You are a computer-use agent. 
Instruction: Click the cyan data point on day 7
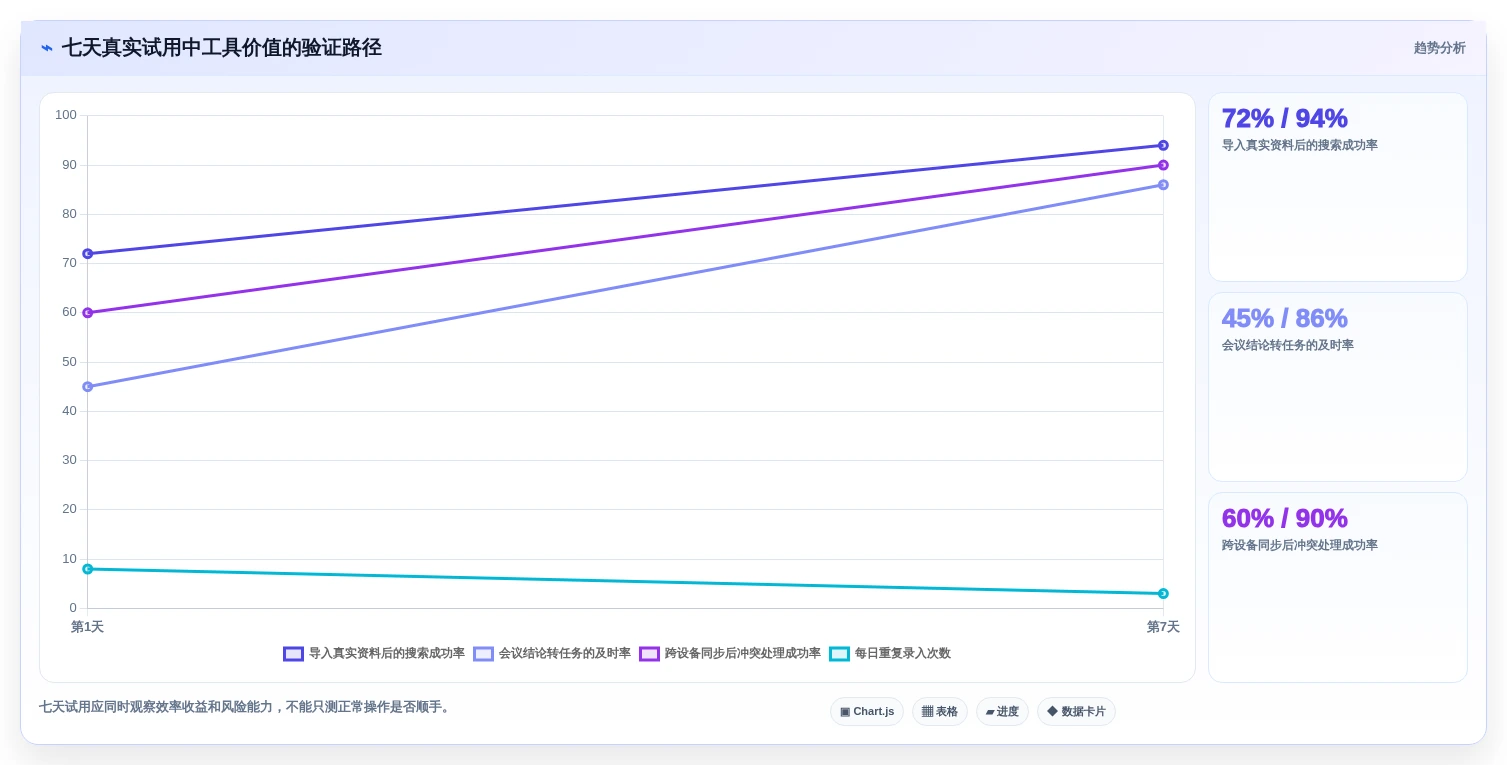[1163, 594]
